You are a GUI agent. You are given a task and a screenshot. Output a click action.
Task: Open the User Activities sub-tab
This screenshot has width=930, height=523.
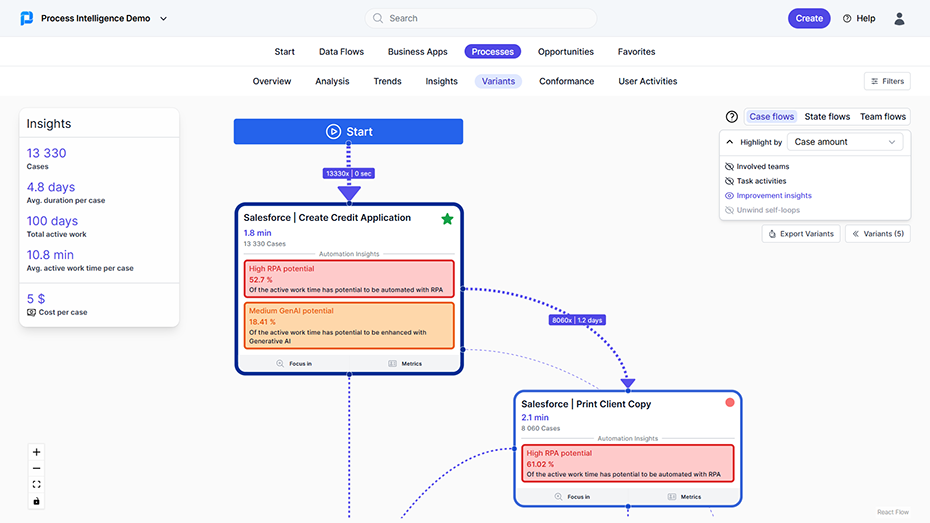click(648, 81)
